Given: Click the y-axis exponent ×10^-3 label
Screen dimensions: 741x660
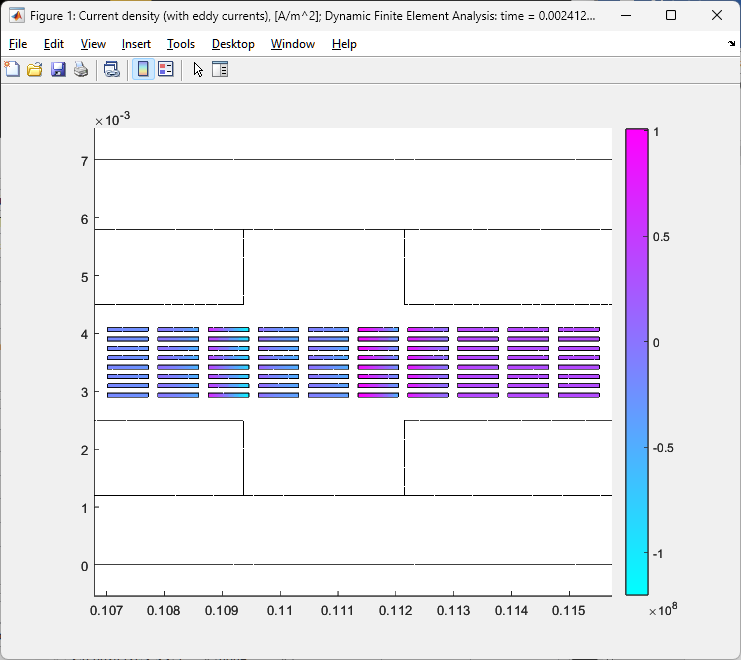Looking at the screenshot, I should (112, 119).
